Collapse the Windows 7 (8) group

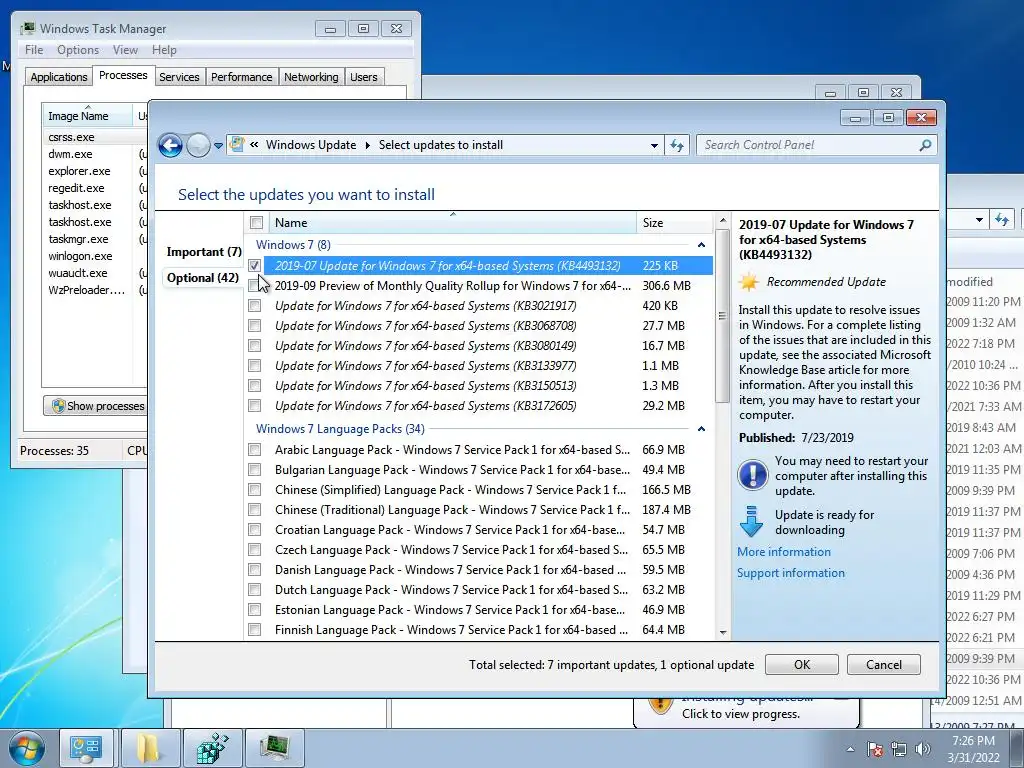(701, 245)
